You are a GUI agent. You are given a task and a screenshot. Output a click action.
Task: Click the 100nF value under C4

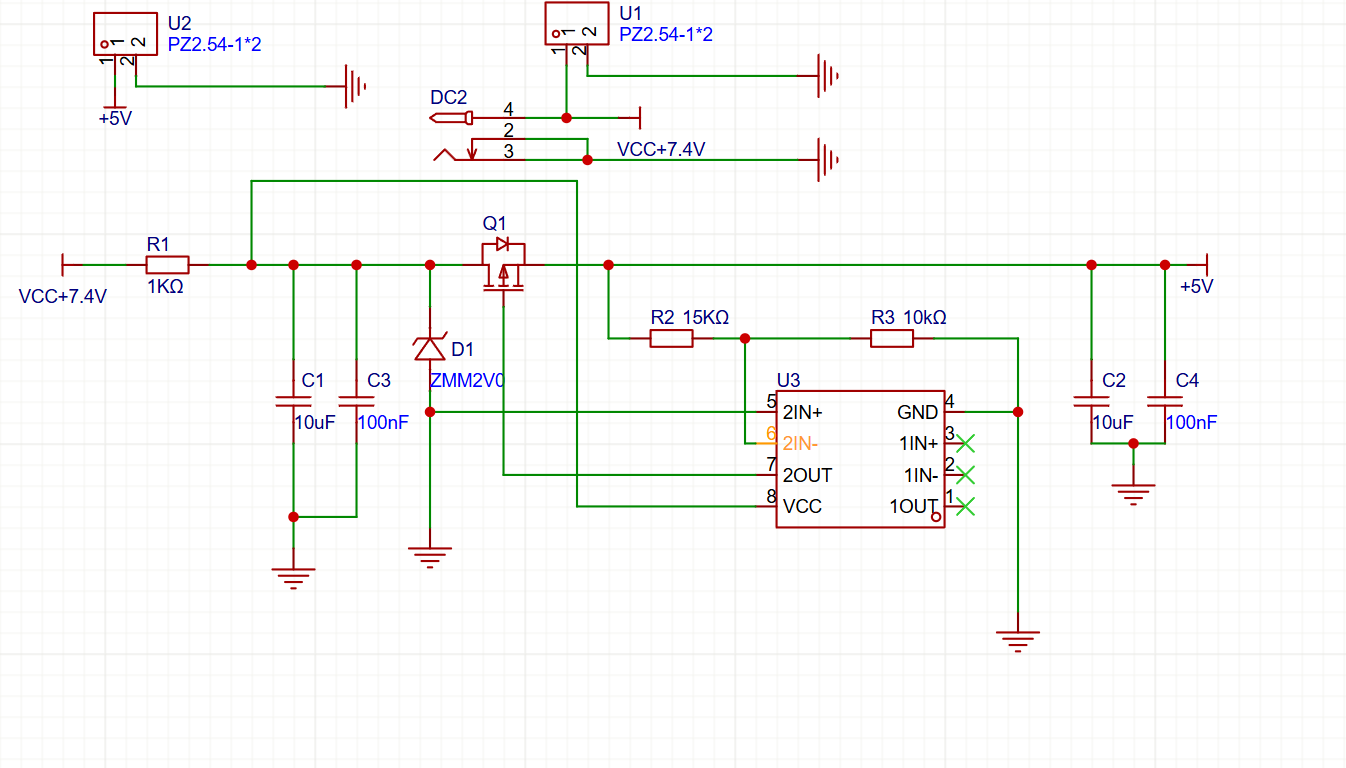point(1191,423)
